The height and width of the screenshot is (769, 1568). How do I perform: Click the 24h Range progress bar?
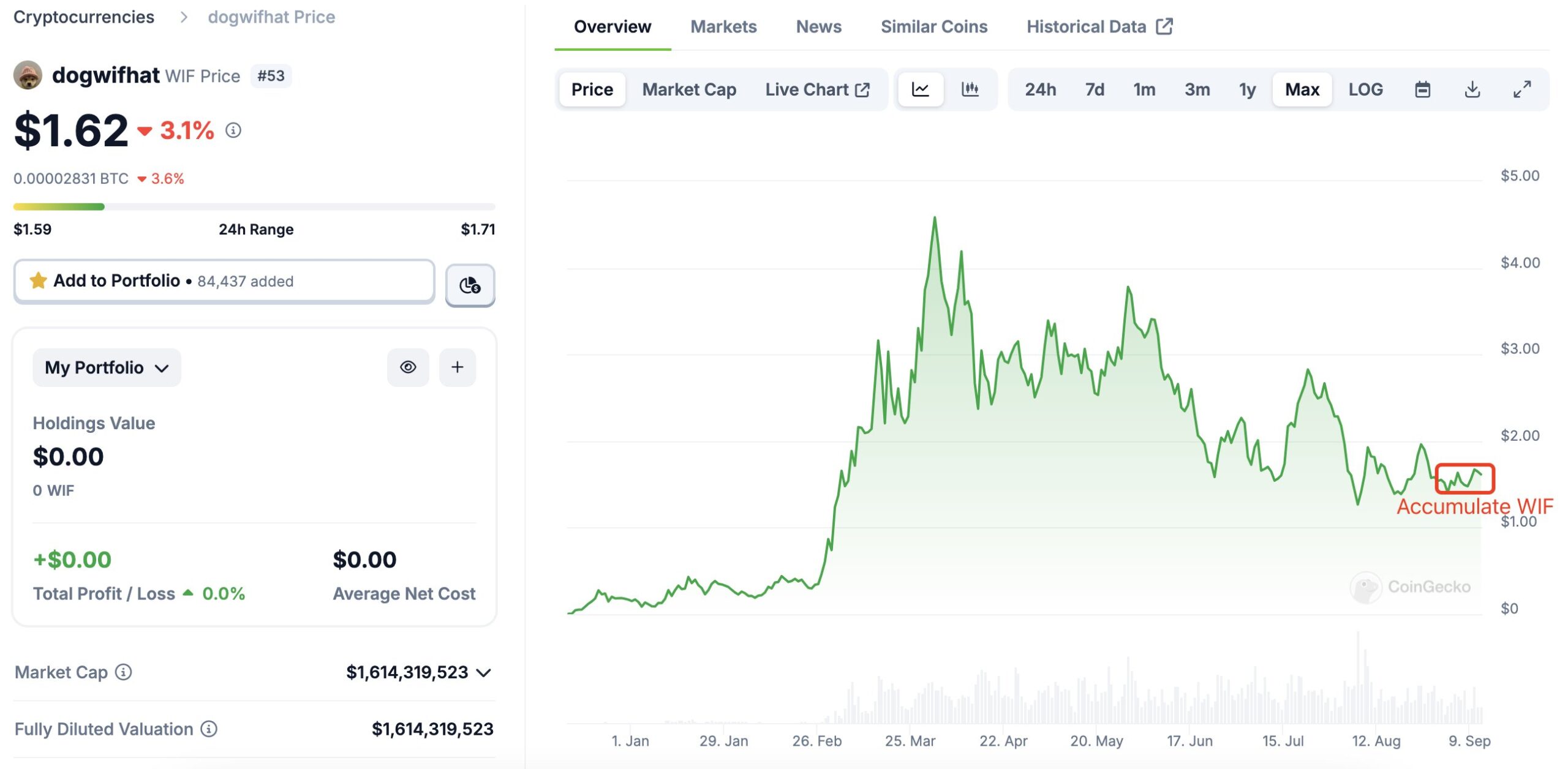(x=254, y=207)
